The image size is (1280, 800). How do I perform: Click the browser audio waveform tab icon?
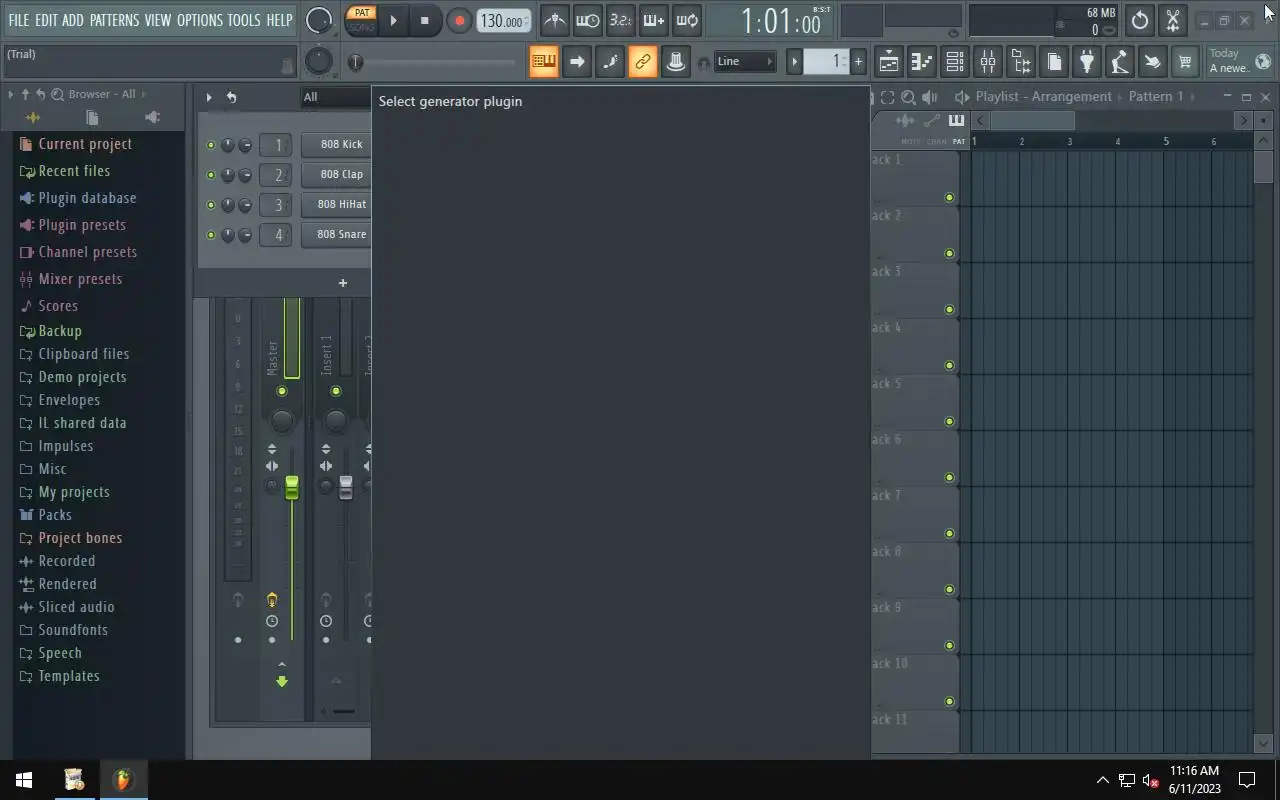33,117
